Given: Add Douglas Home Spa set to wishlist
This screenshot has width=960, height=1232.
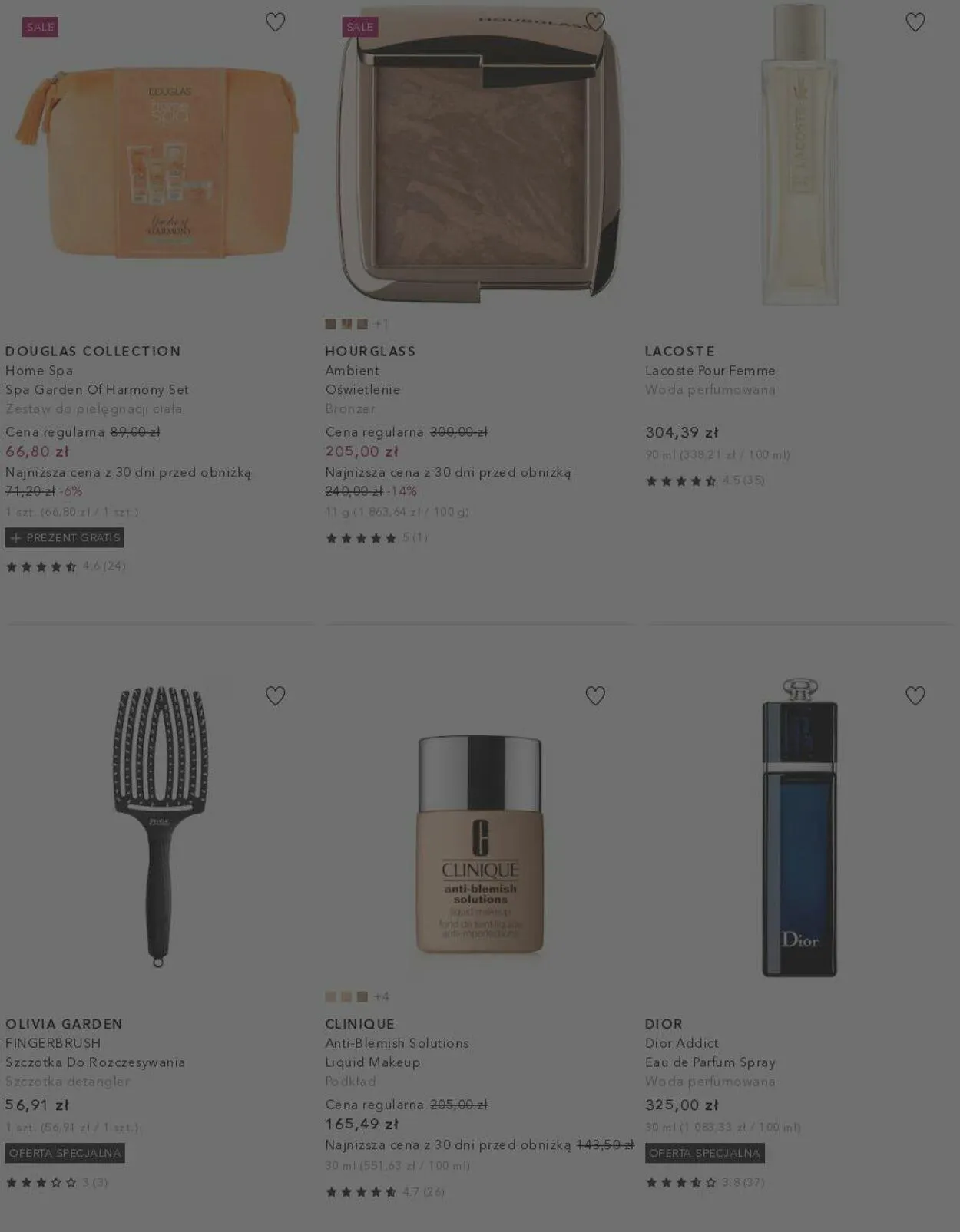Looking at the screenshot, I should (x=275, y=22).
